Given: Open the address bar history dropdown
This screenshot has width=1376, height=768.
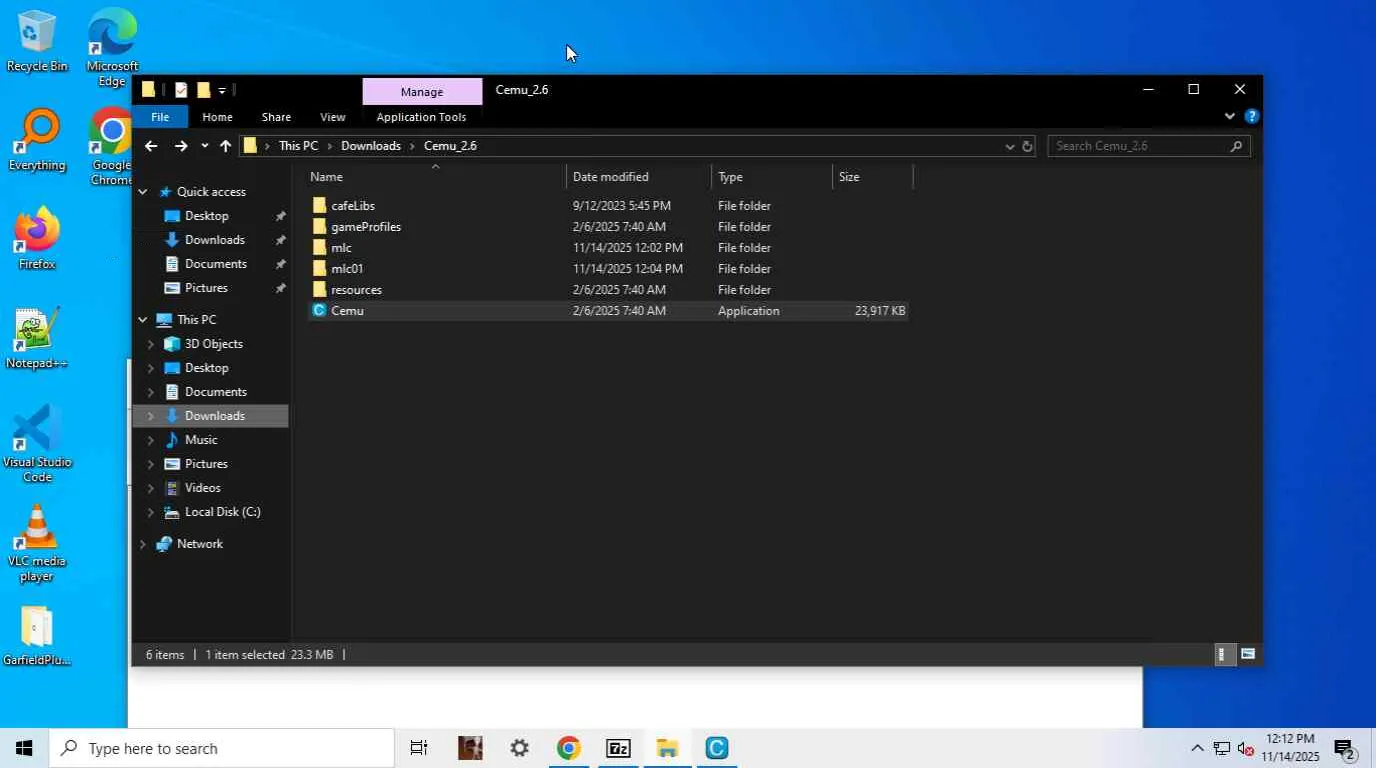Looking at the screenshot, I should 1009,146.
